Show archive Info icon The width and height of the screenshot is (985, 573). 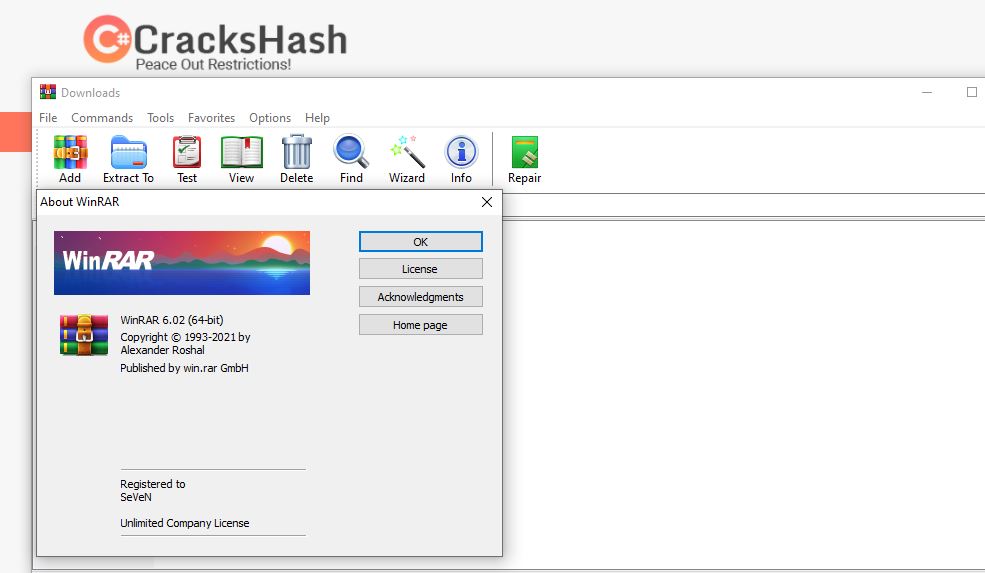point(461,152)
